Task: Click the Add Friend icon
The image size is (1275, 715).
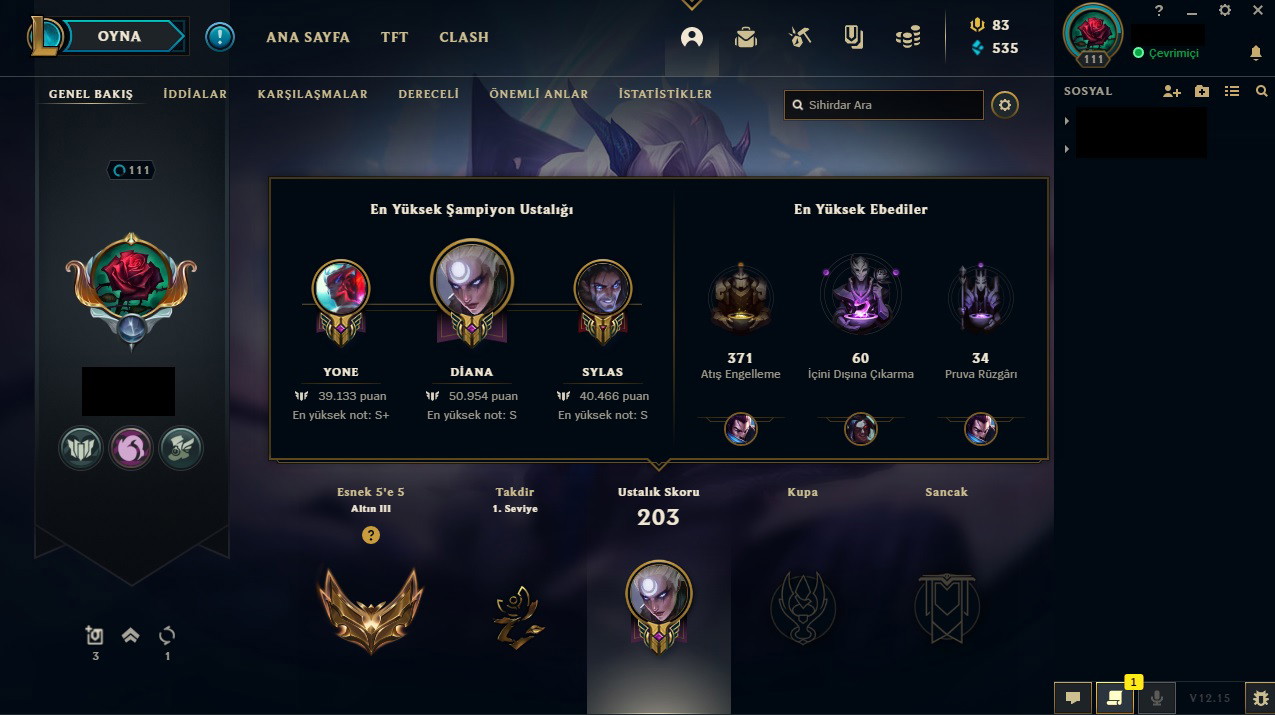Action: (1172, 91)
